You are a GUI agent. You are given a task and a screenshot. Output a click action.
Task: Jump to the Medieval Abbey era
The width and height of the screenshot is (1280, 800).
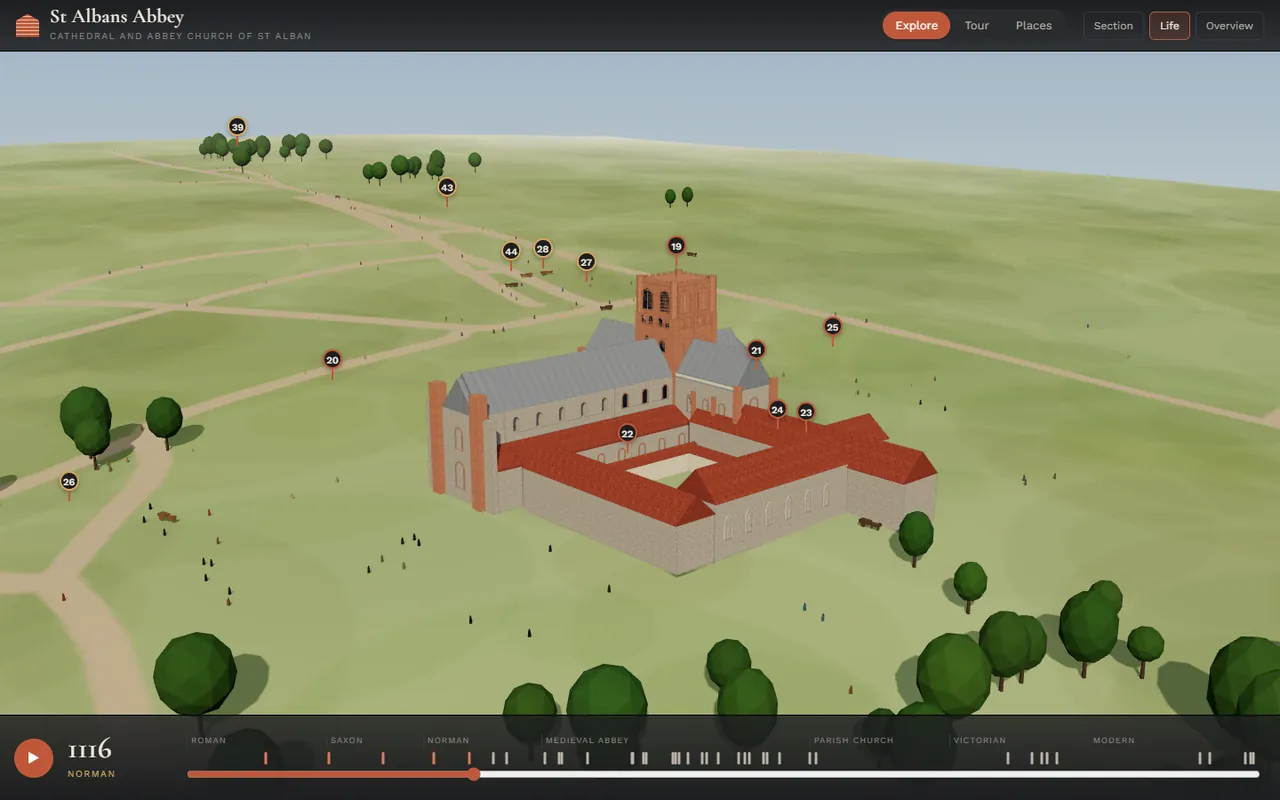pos(587,740)
